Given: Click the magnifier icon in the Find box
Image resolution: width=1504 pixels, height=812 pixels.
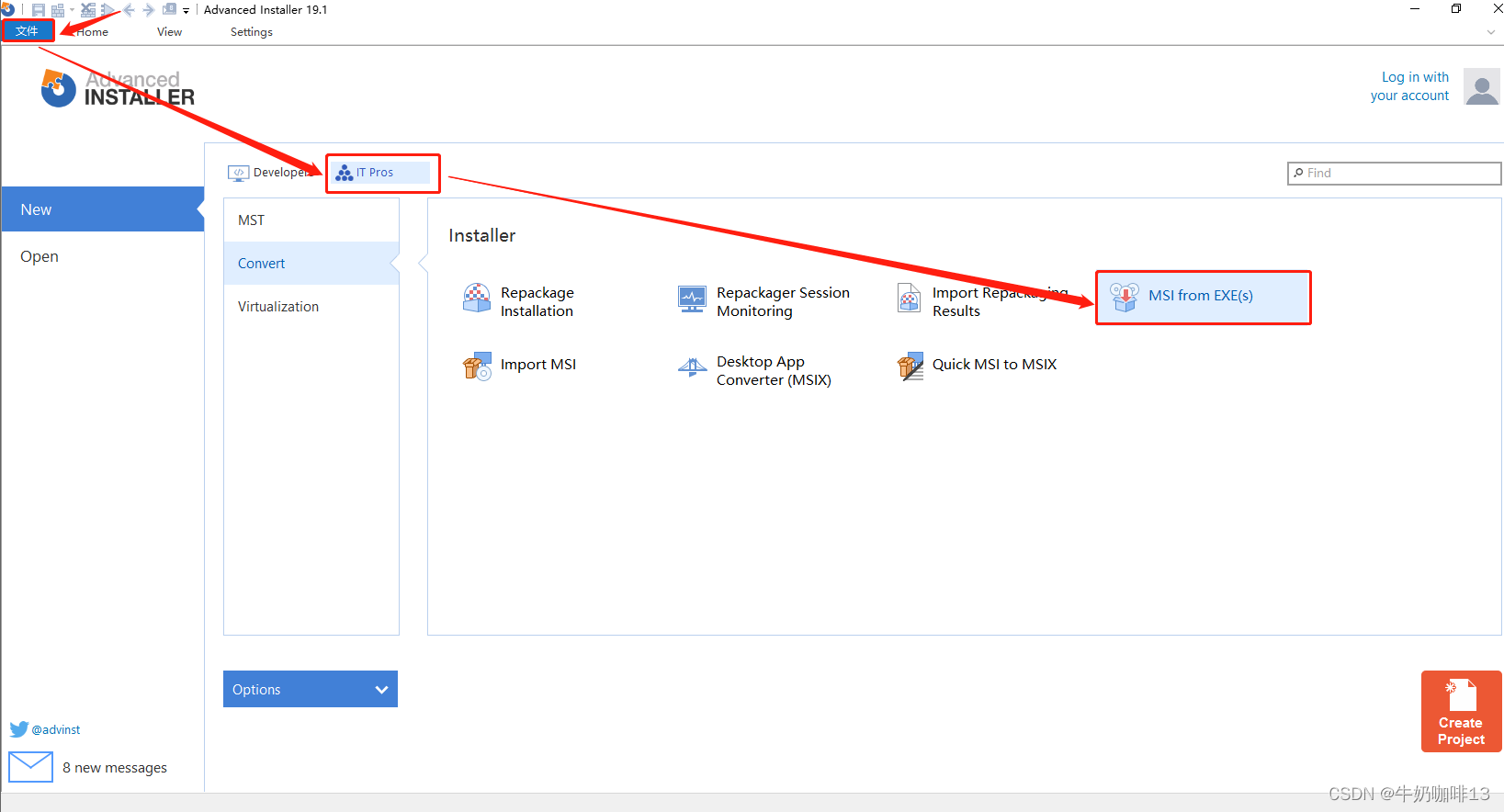Looking at the screenshot, I should click(x=1298, y=173).
